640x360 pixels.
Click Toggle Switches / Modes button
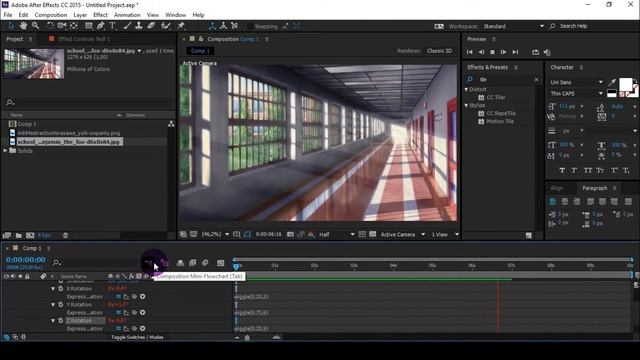[137, 337]
